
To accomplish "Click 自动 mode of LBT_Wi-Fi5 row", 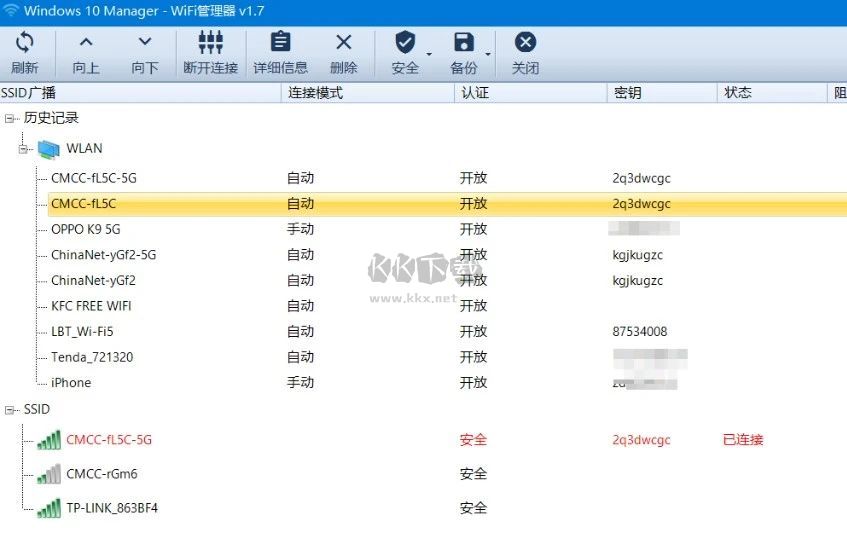I will coord(300,332).
